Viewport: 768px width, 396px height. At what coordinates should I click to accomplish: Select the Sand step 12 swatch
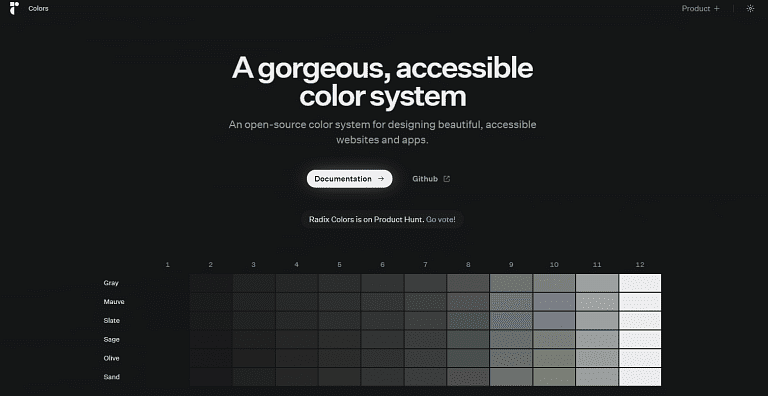[640, 377]
